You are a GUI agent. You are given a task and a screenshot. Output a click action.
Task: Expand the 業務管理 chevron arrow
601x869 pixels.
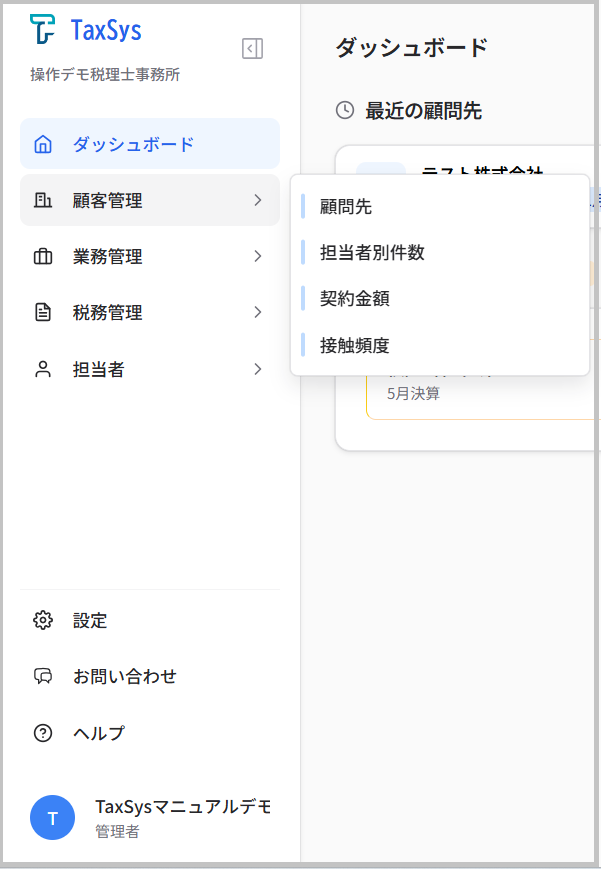pyautogui.click(x=258, y=256)
